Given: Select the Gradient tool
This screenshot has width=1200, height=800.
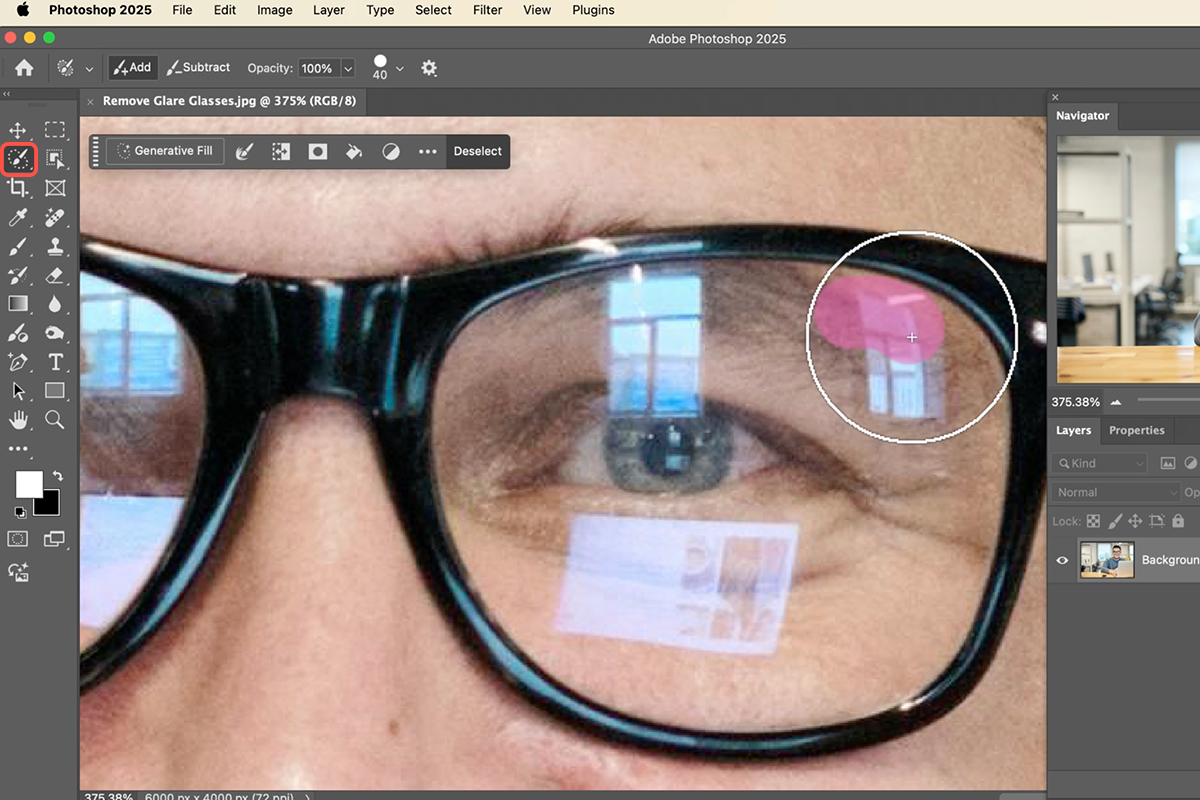Looking at the screenshot, I should tap(18, 304).
